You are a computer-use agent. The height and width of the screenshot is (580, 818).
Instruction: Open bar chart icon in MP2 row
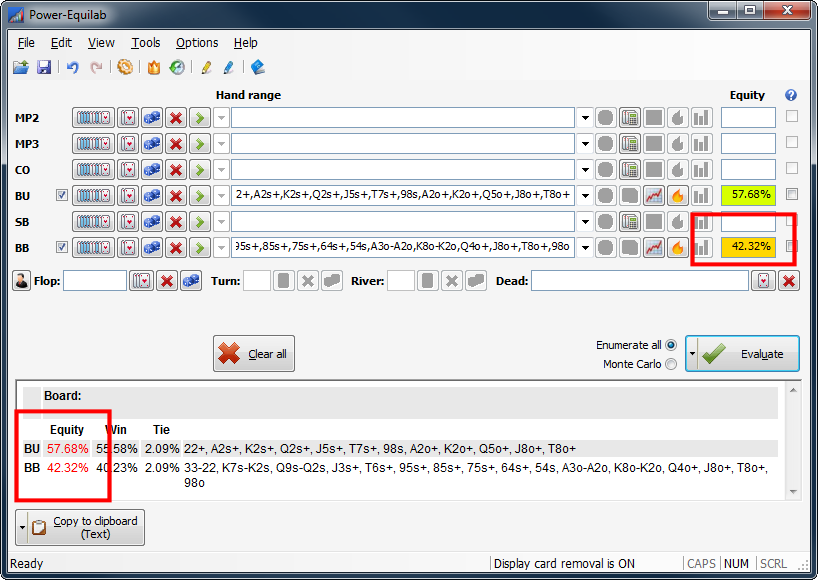(x=702, y=118)
